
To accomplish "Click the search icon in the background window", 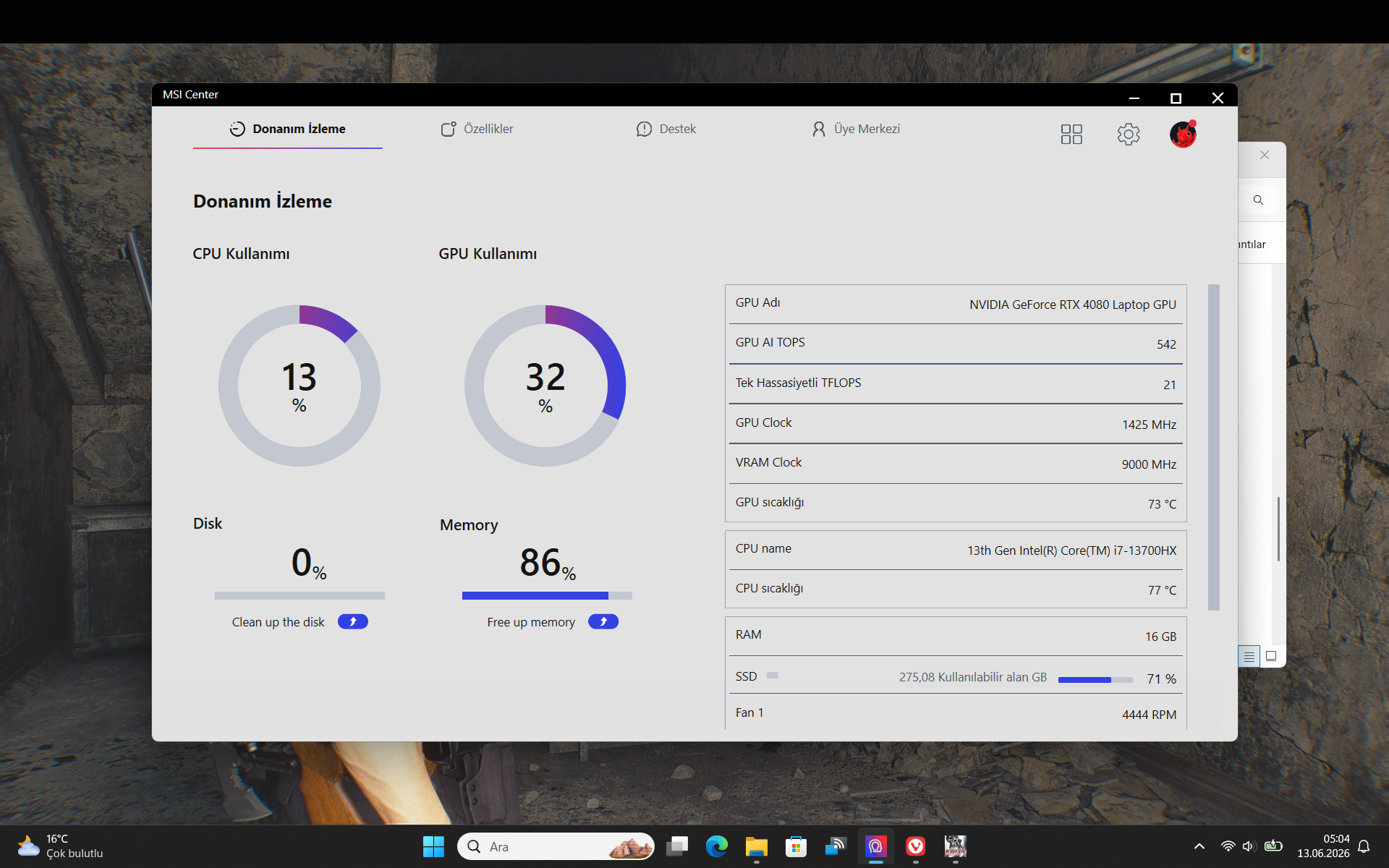I will tap(1259, 200).
